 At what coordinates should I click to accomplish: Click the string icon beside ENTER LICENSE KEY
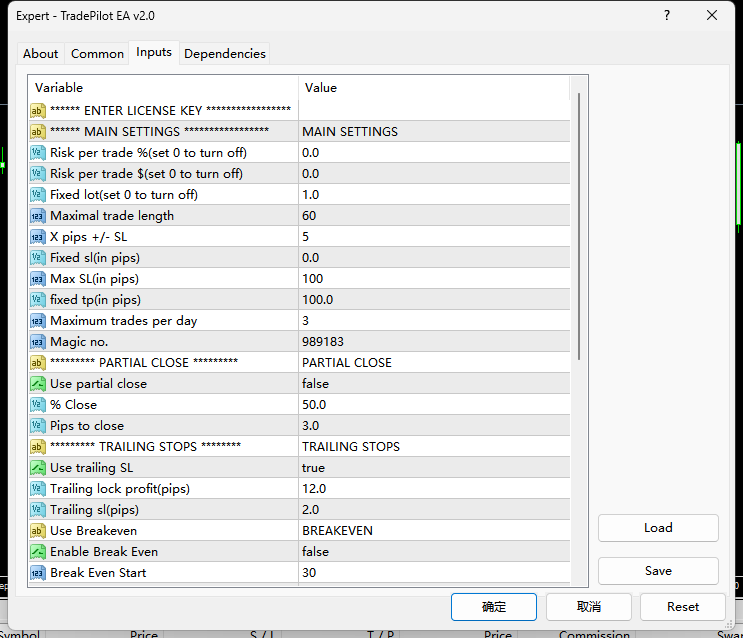38,110
